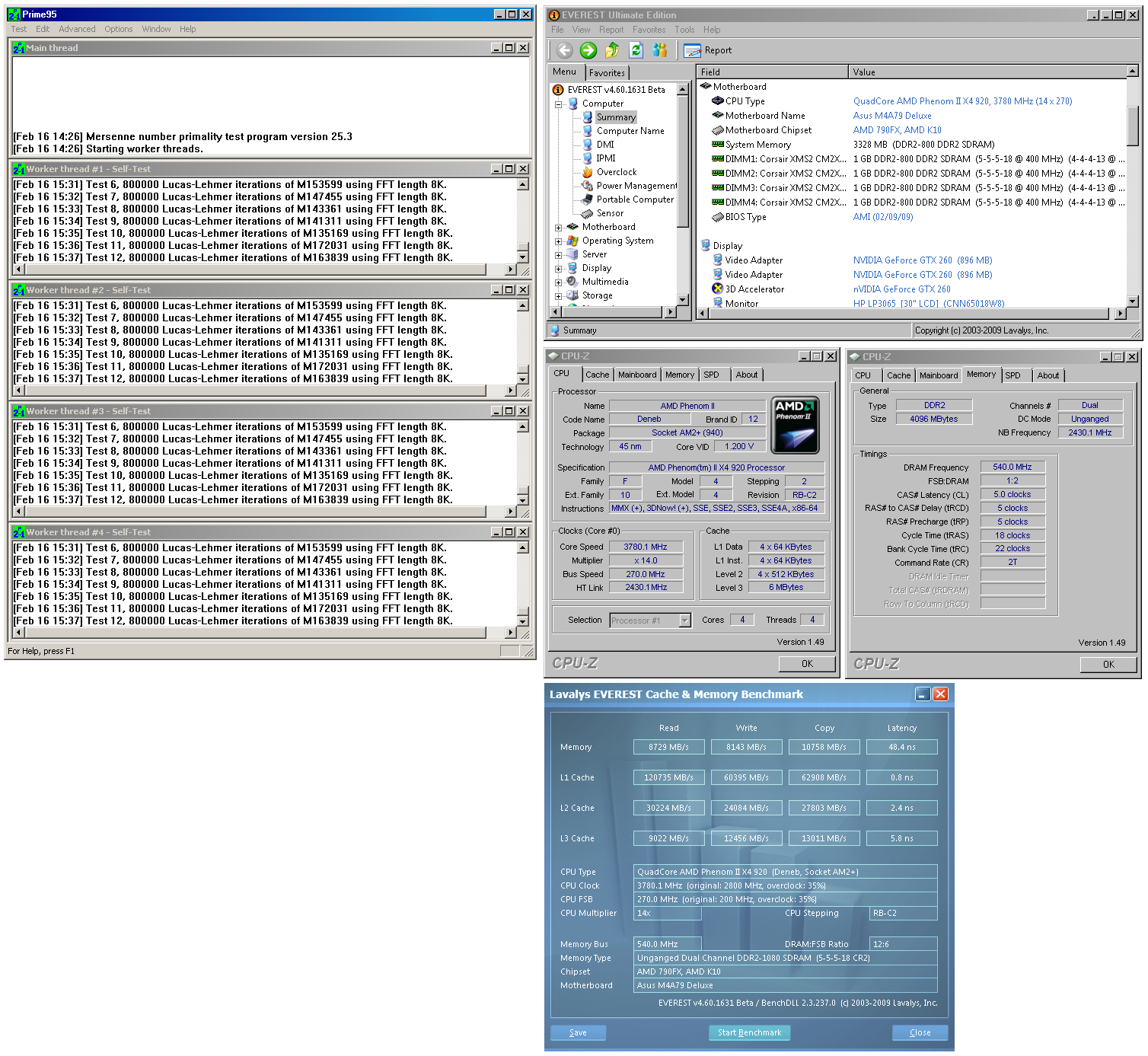Click the users icon in EVEREST toolbar
Screen dimensions: 1148x1056
point(660,50)
